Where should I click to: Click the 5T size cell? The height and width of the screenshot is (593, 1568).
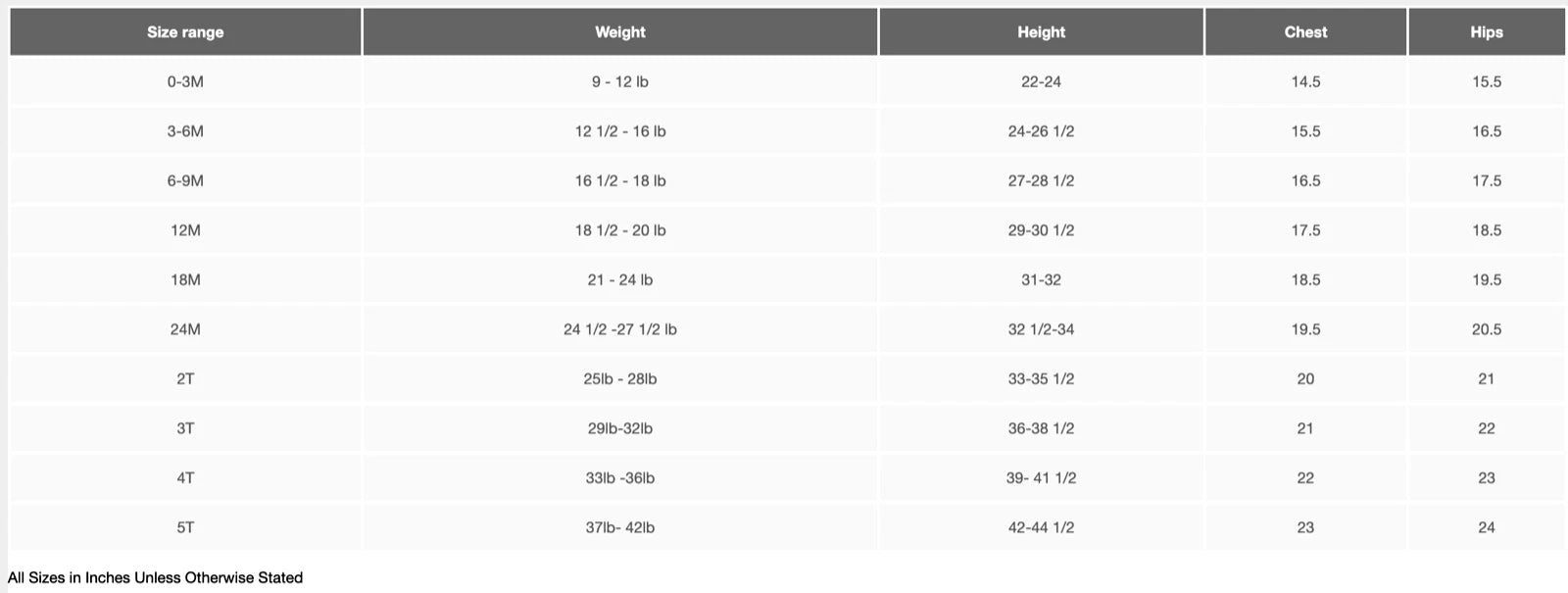pos(185,527)
